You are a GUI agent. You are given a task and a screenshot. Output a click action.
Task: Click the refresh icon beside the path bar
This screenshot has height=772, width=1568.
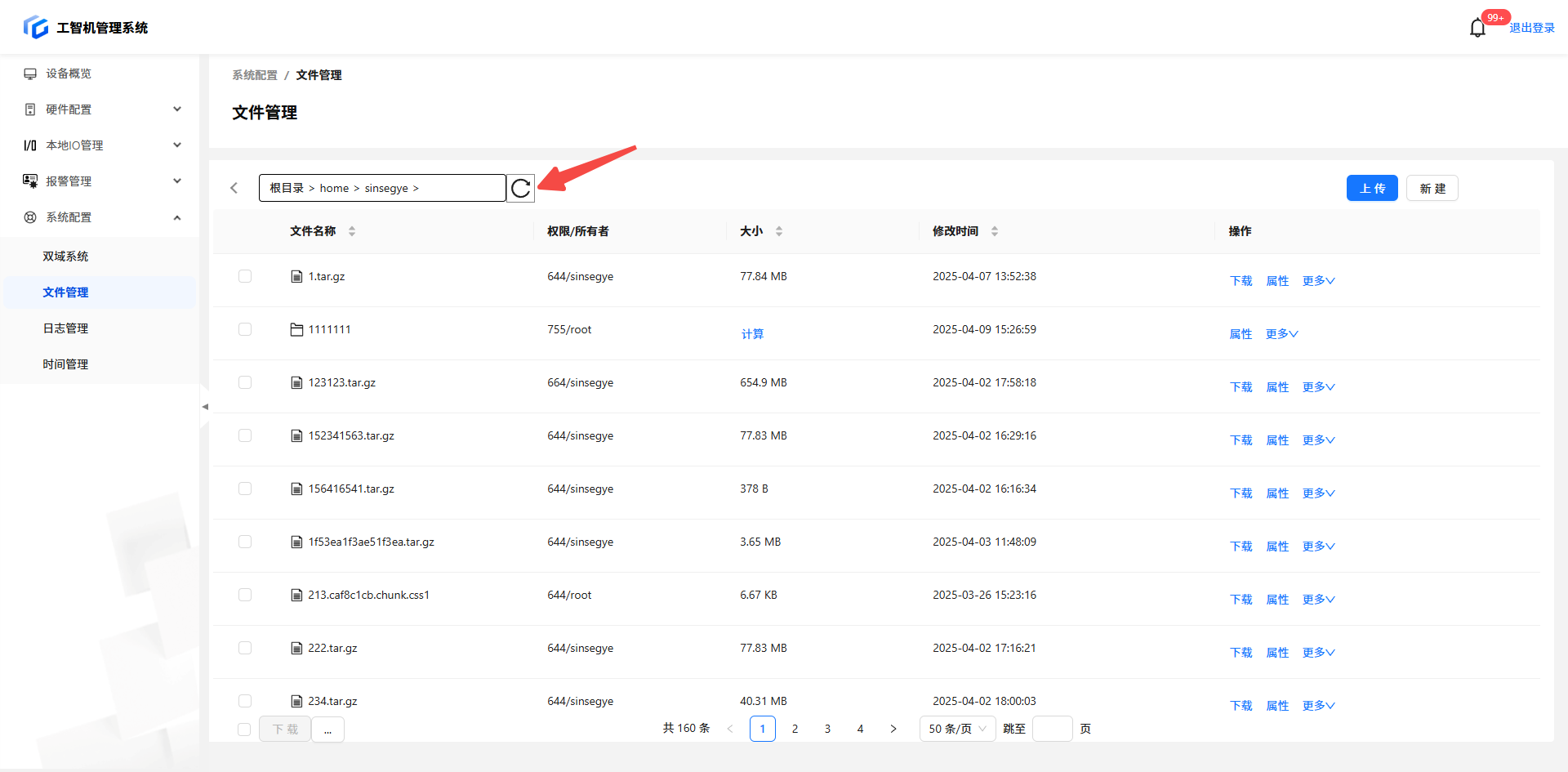(520, 189)
